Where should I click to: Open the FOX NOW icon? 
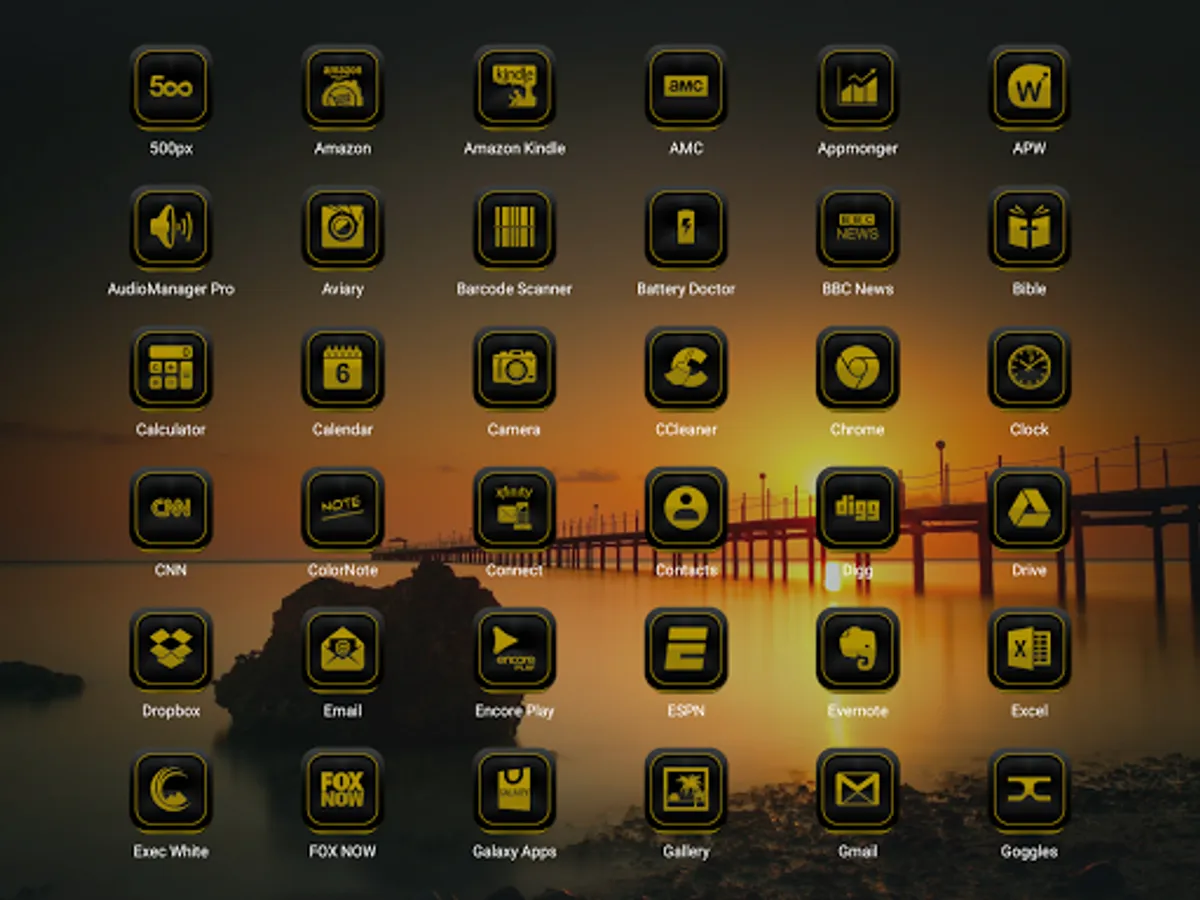342,790
